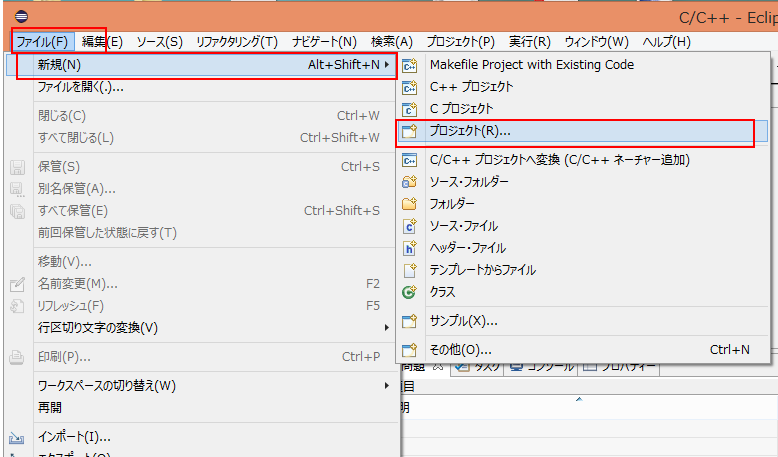Click the C プロジェクト icon
This screenshot has height=457, width=778.
point(409,109)
